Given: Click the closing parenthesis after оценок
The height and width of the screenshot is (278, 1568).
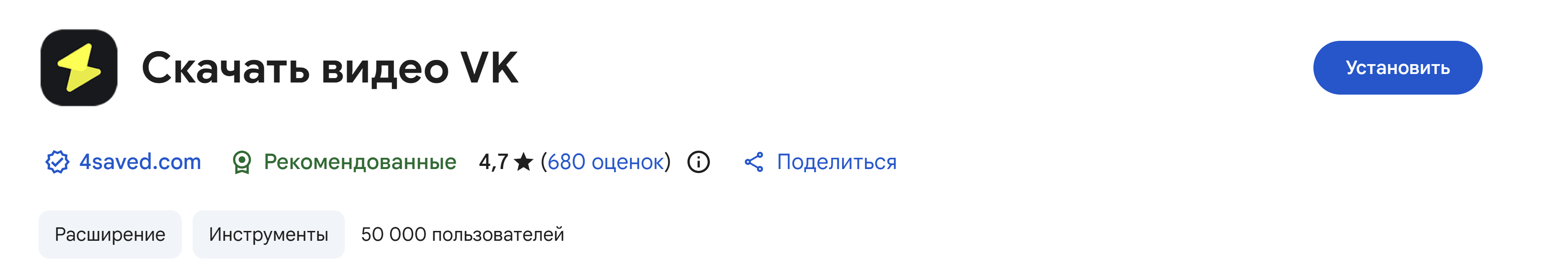Looking at the screenshot, I should pyautogui.click(x=668, y=162).
